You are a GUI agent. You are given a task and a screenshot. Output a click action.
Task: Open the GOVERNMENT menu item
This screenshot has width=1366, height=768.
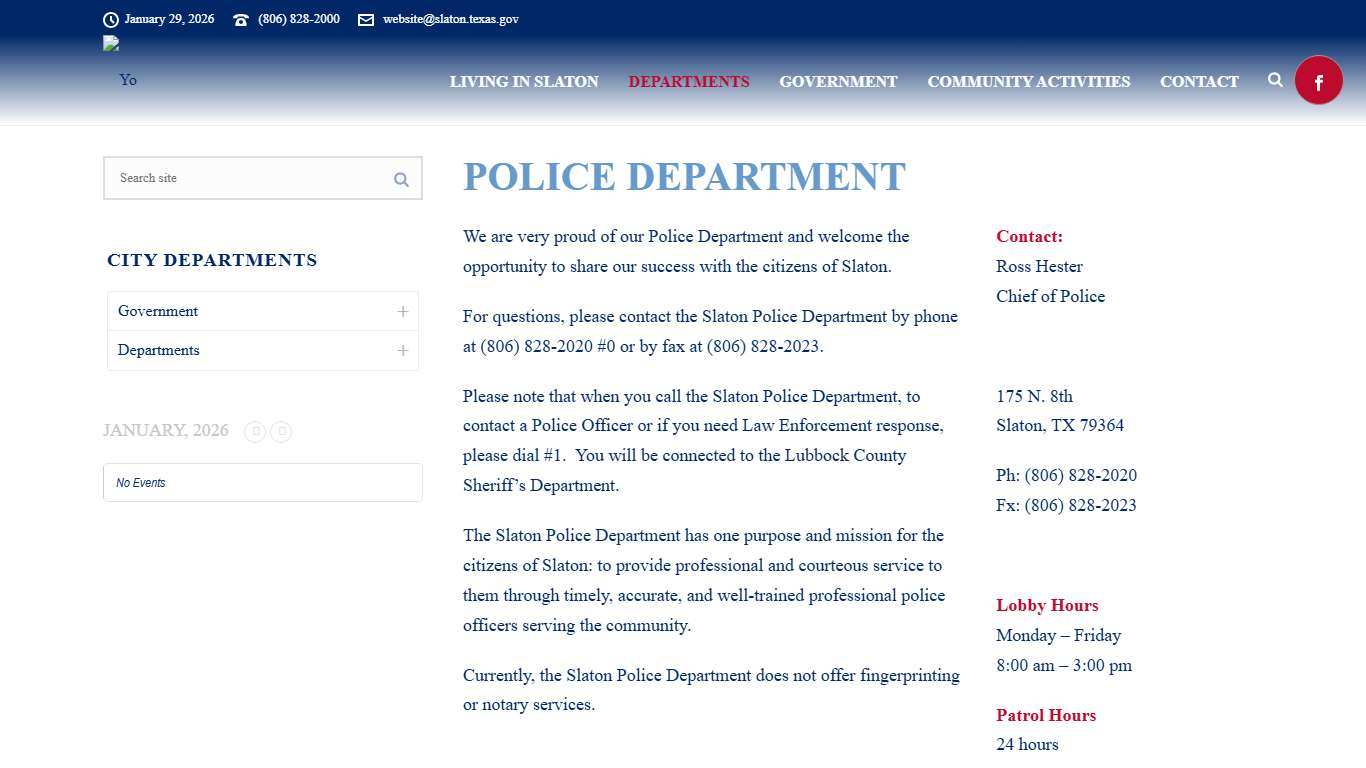838,82
